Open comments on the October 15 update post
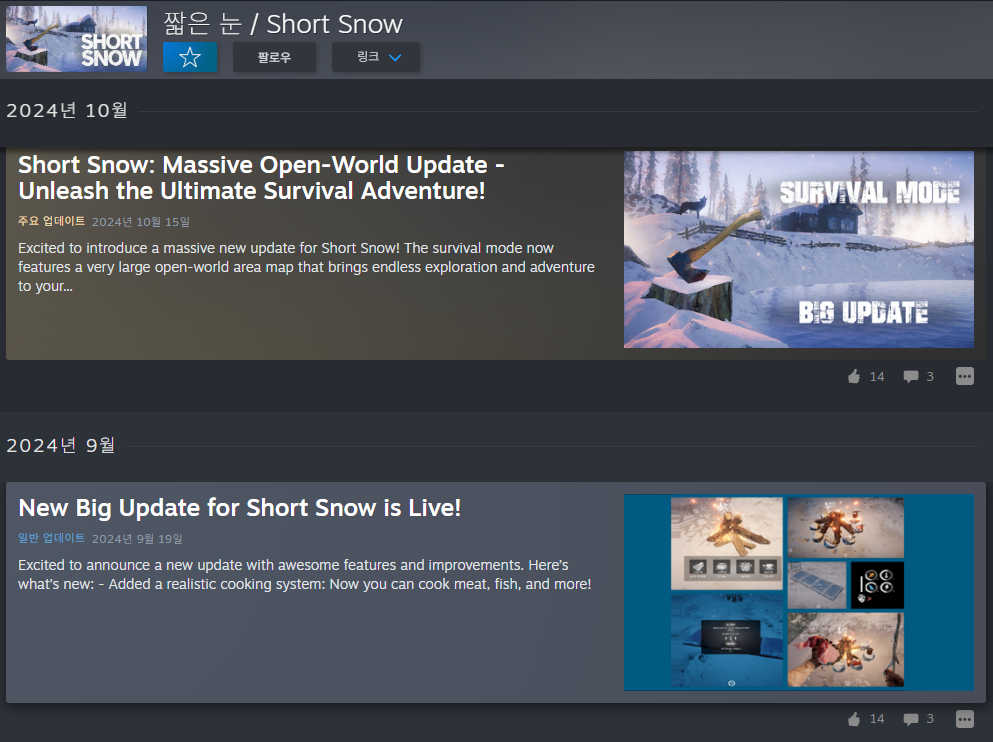The image size is (993, 742). 918,377
